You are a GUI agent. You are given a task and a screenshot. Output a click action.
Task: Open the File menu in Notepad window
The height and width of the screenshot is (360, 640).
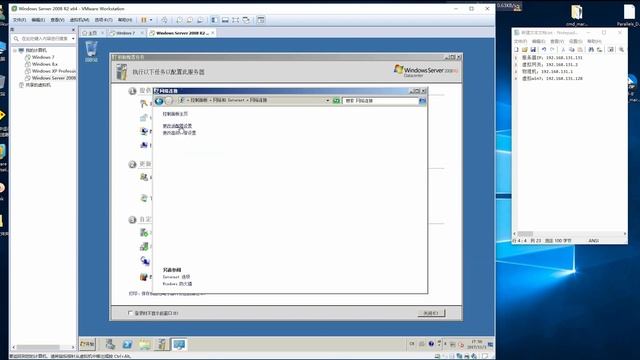(x=520, y=41)
